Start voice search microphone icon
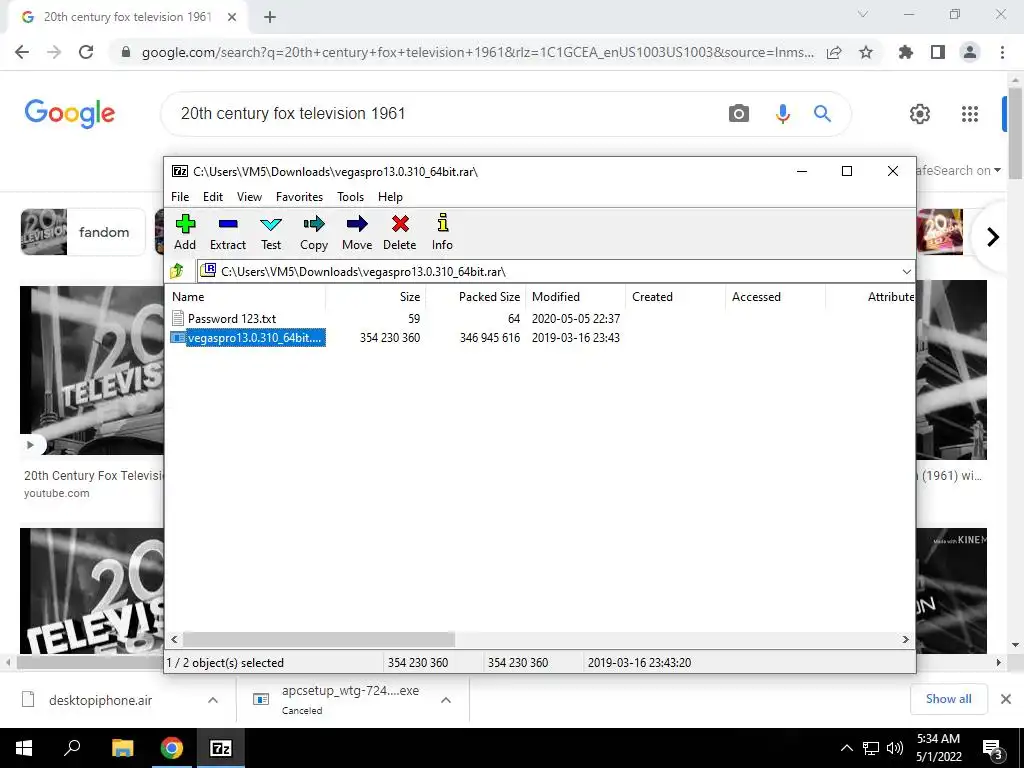1024x768 pixels. (782, 114)
